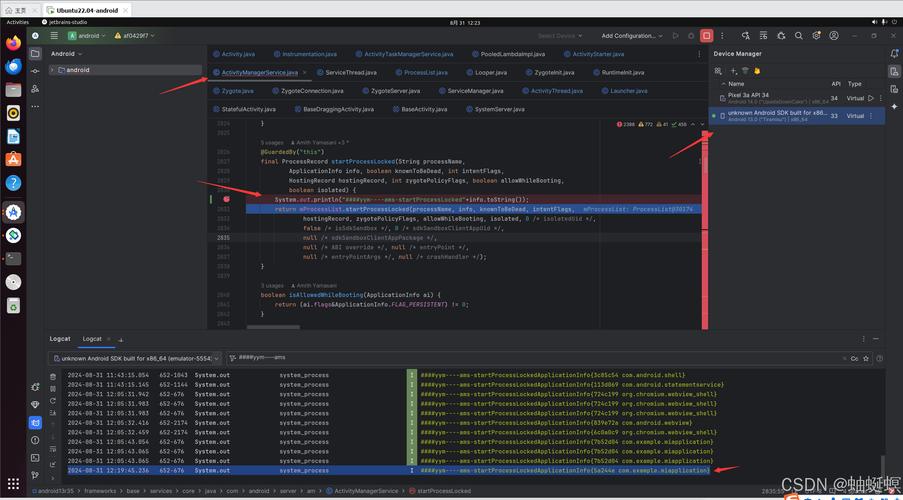The height and width of the screenshot is (500, 903).
Task: Jump to next highlighted error down arrow
Action: pos(702,124)
